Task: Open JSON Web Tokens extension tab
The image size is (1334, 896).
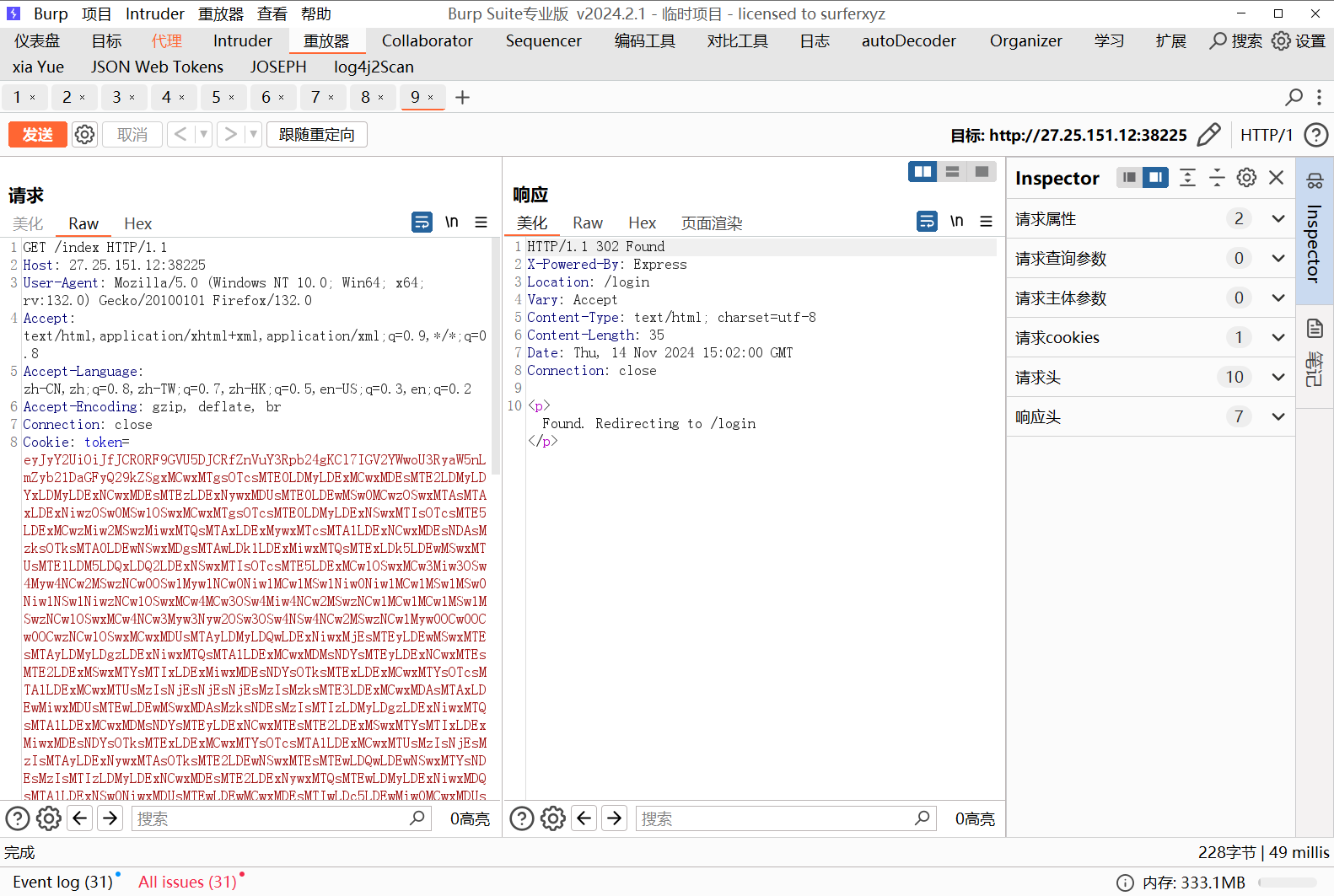Action: click(158, 67)
